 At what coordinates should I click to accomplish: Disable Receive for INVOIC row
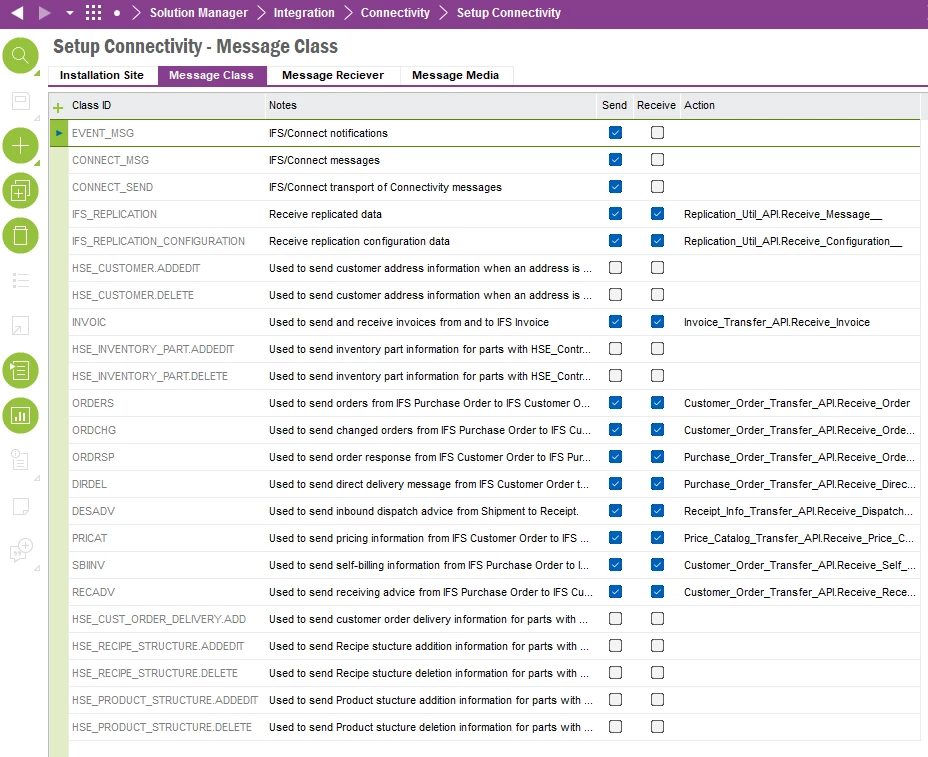click(657, 322)
